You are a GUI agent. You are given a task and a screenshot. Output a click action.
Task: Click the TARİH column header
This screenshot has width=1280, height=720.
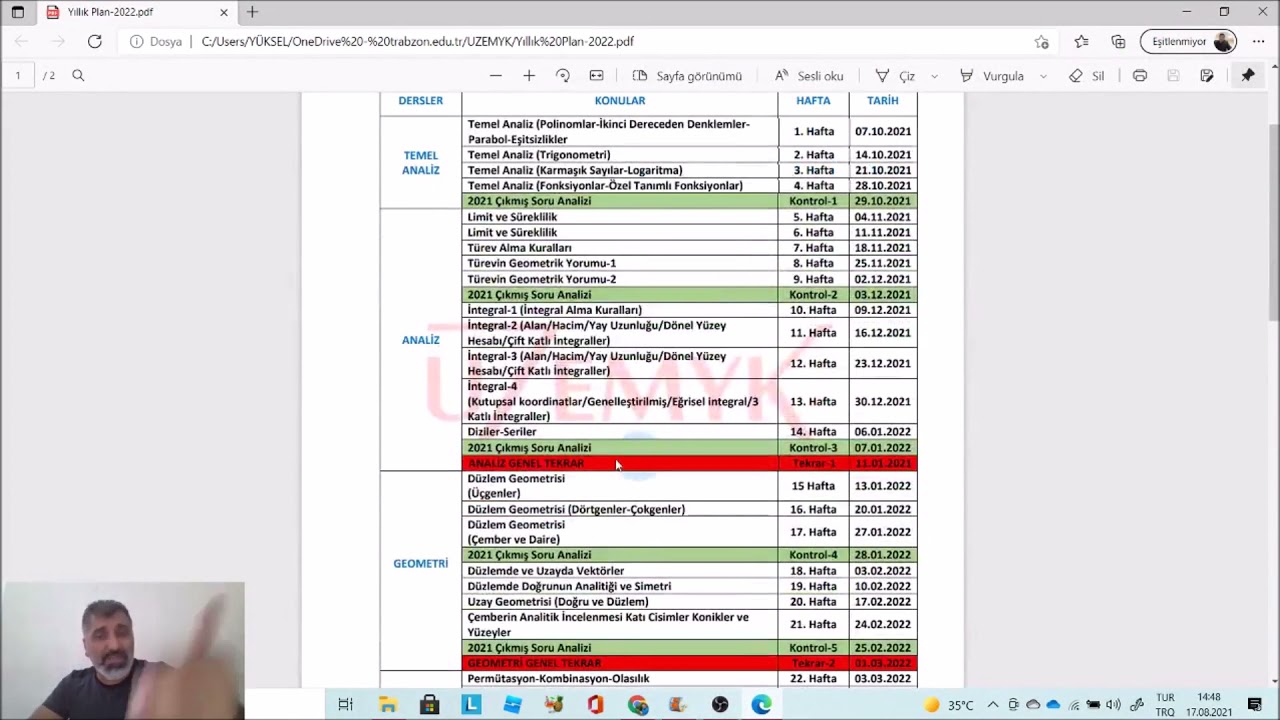[883, 101]
